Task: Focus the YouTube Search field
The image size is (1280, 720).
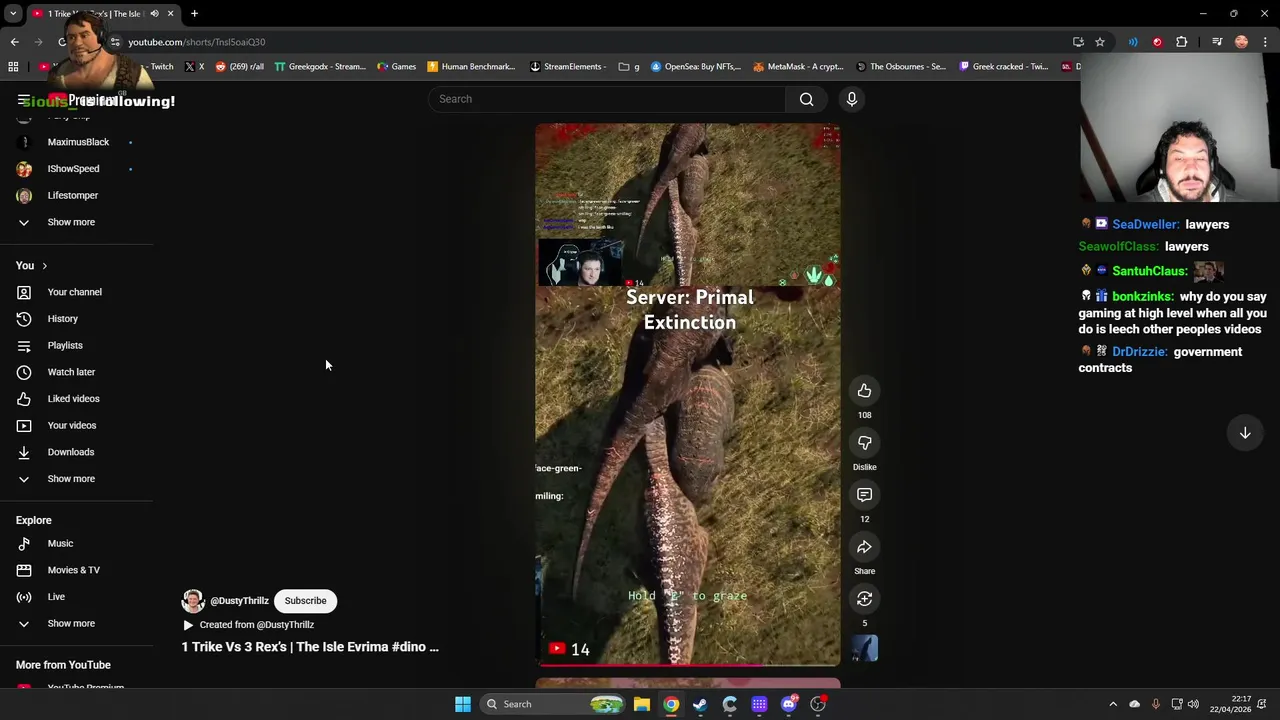Action: click(x=607, y=99)
